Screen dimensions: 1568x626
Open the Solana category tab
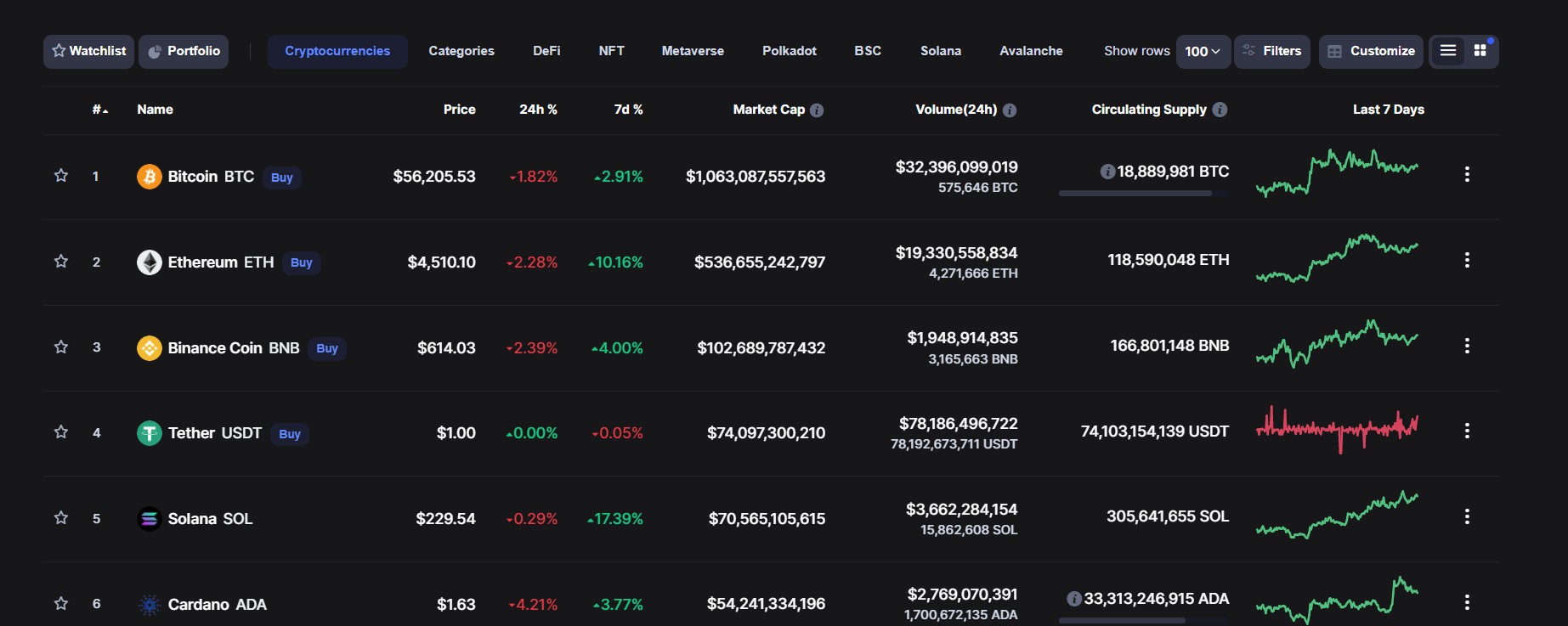[941, 52]
